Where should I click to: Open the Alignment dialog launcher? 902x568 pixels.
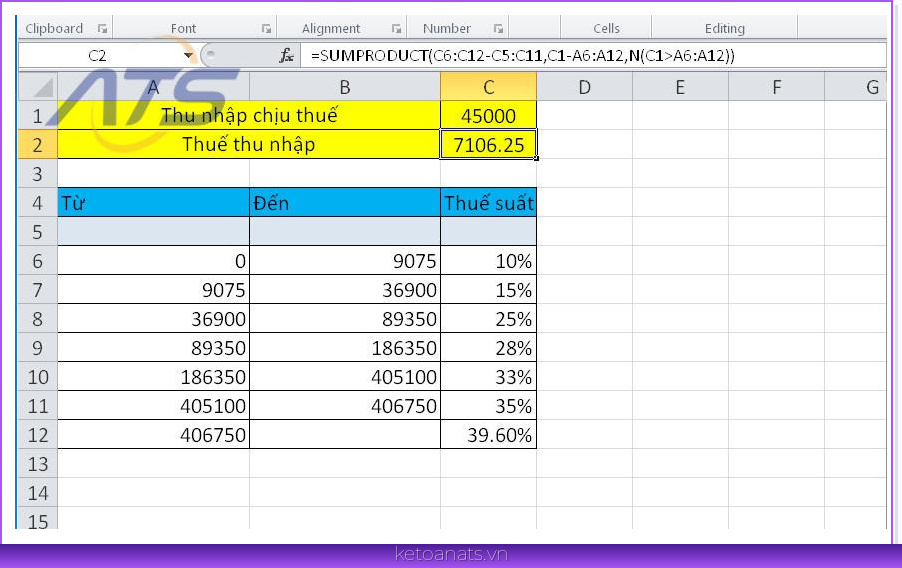(x=396, y=28)
